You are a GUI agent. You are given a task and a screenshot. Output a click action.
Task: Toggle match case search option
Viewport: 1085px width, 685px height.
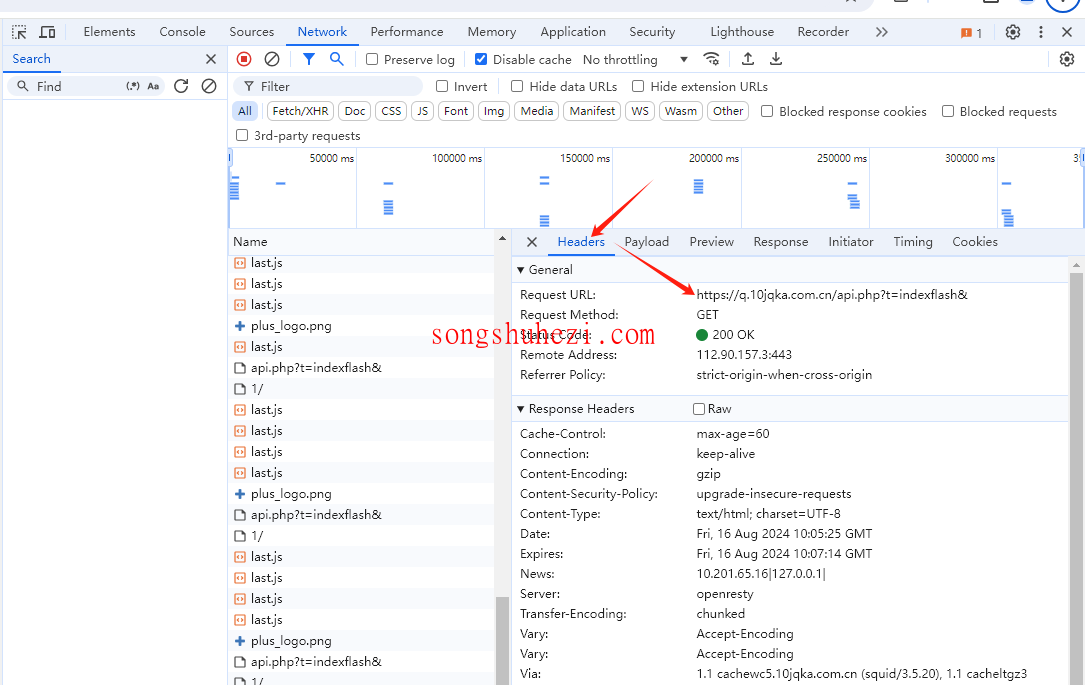point(153,86)
